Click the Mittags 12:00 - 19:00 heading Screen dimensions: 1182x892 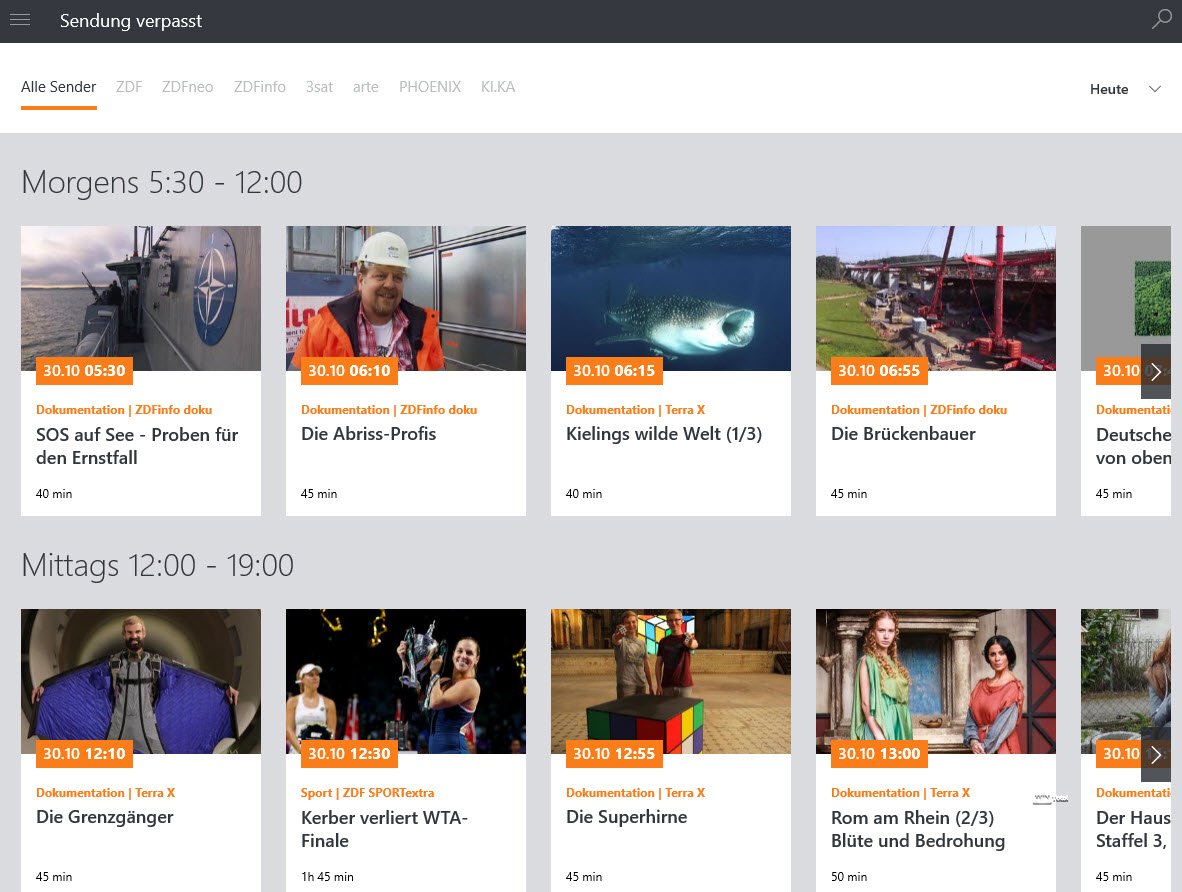(158, 566)
